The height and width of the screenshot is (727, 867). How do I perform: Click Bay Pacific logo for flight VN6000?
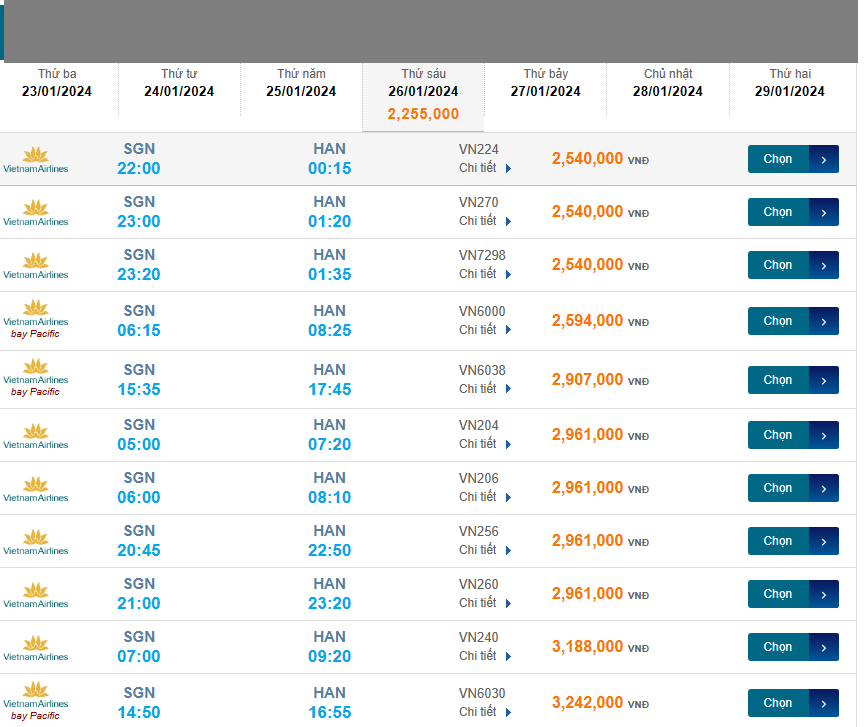click(x=36, y=321)
